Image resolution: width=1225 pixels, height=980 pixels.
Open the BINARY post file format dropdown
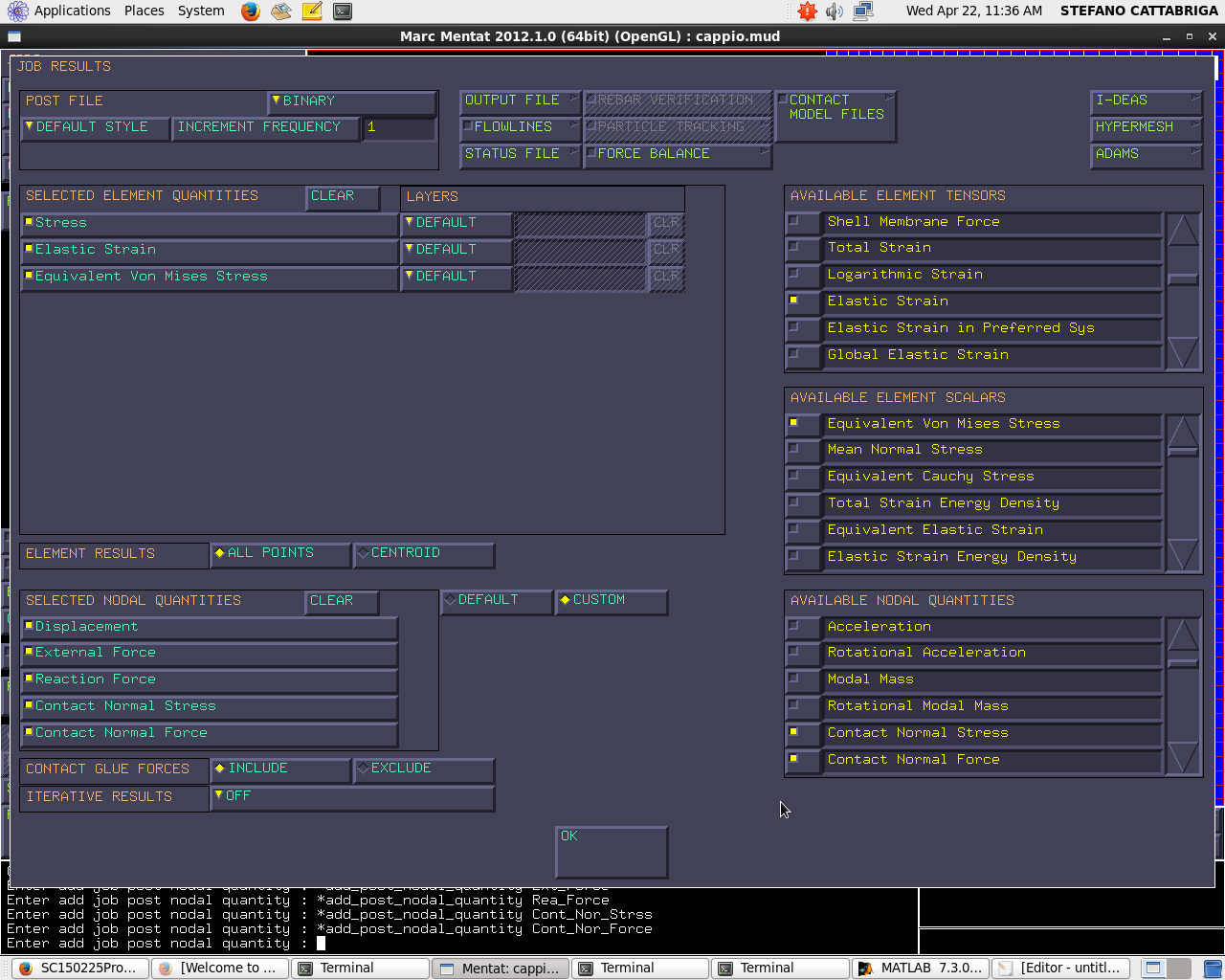[352, 101]
